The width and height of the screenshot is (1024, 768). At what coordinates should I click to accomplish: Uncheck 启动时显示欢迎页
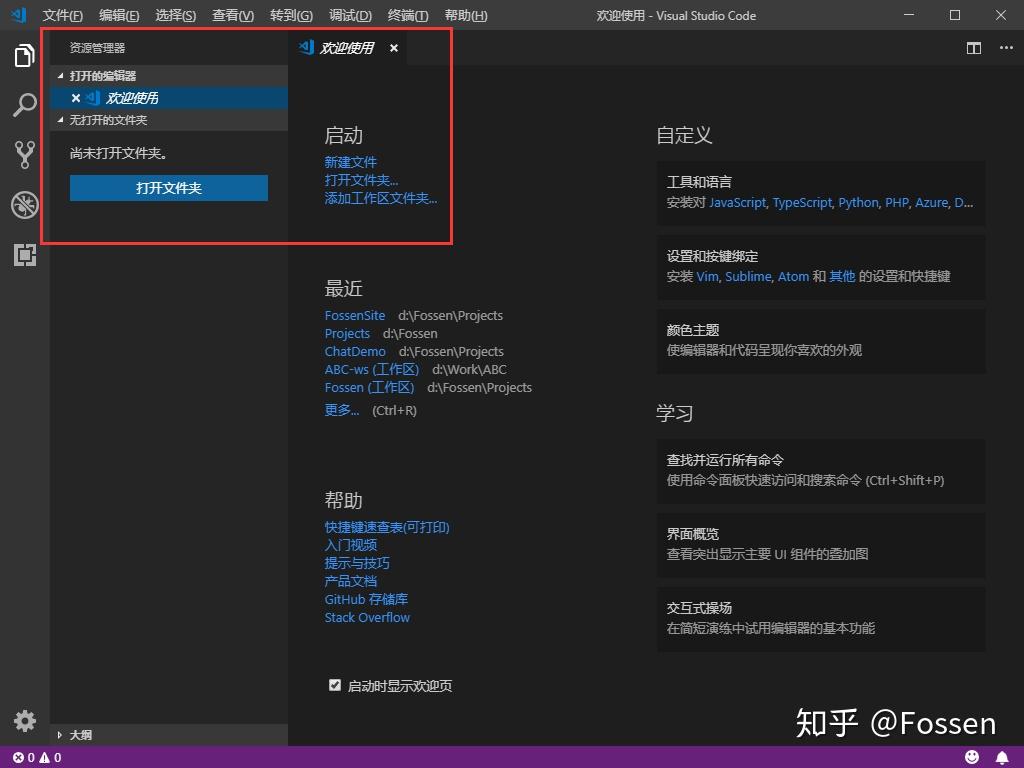[335, 685]
